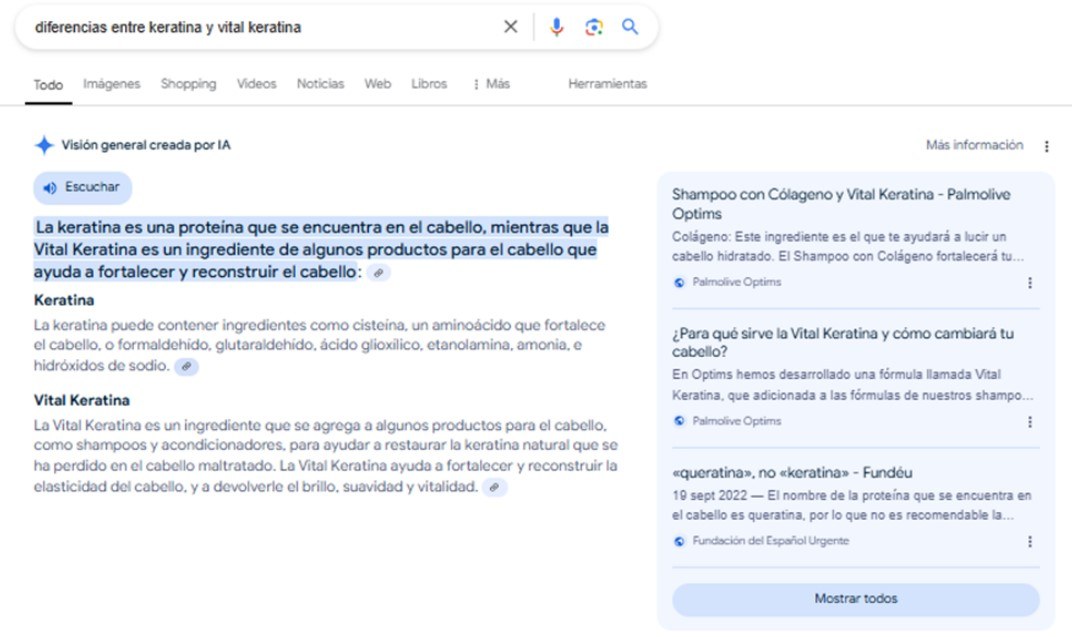Switch to the Imágenes tab
The height and width of the screenshot is (637, 1072).
(111, 84)
